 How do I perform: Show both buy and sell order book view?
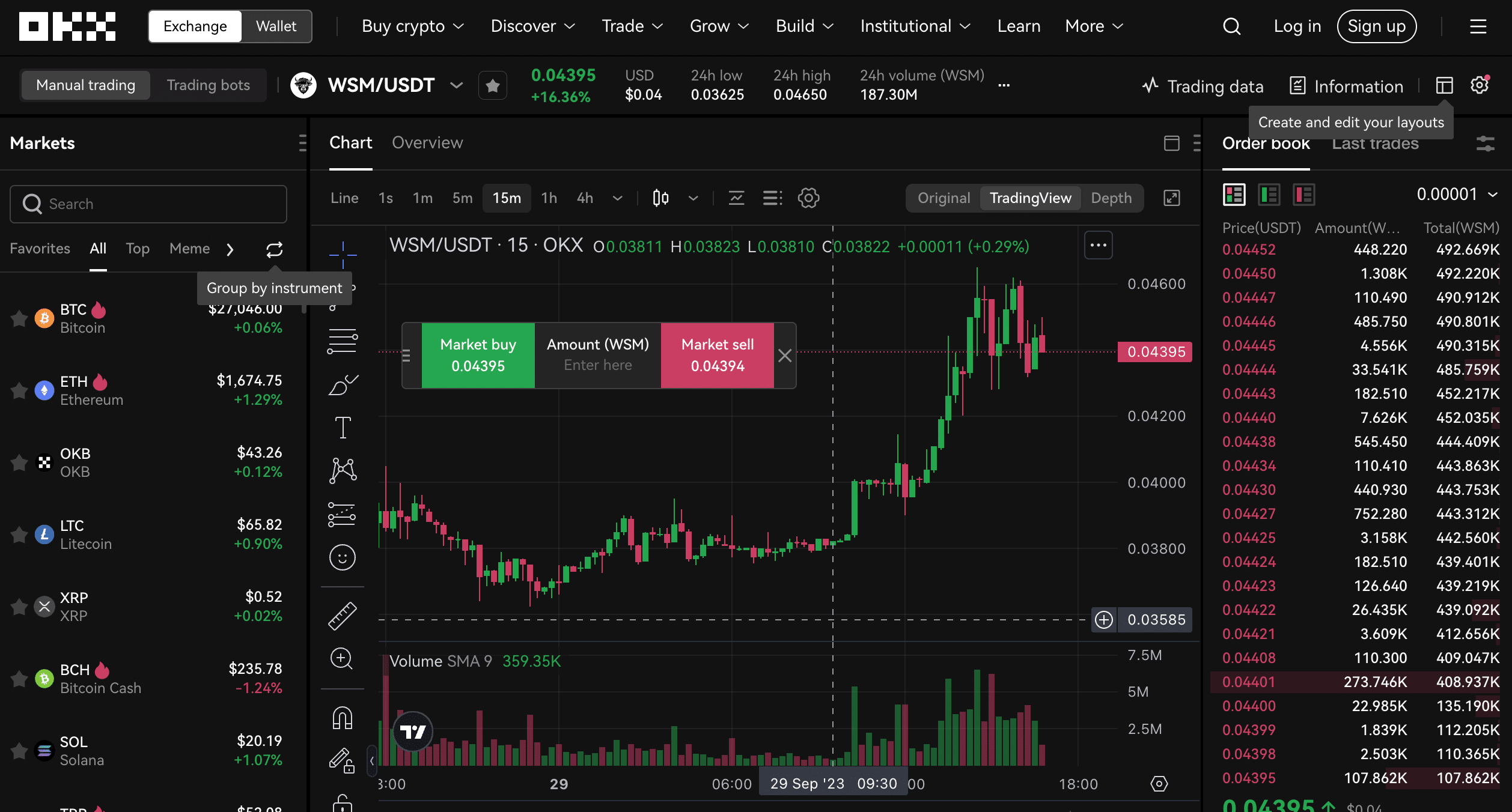[1234, 195]
